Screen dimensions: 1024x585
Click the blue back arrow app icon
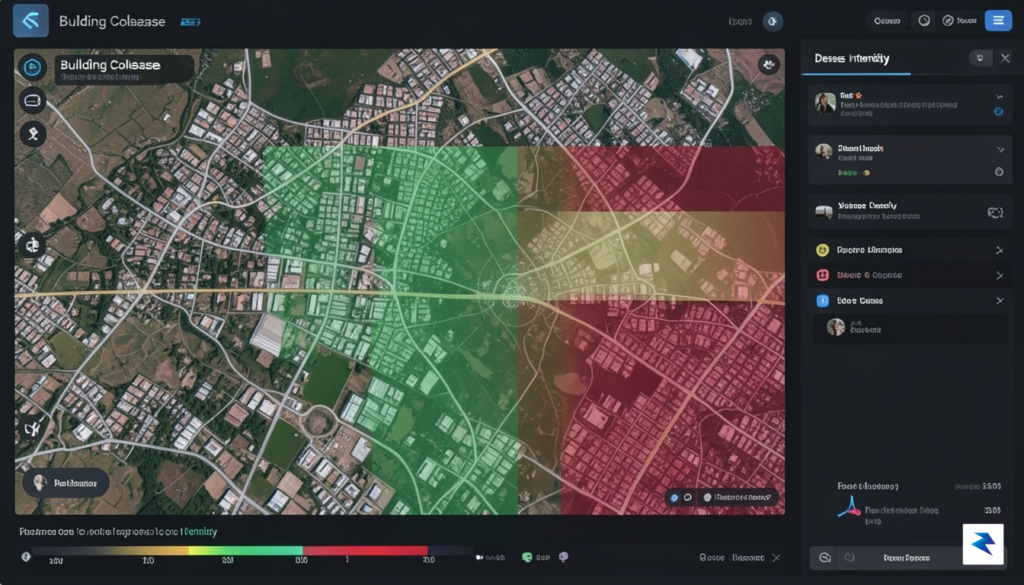pos(31,20)
